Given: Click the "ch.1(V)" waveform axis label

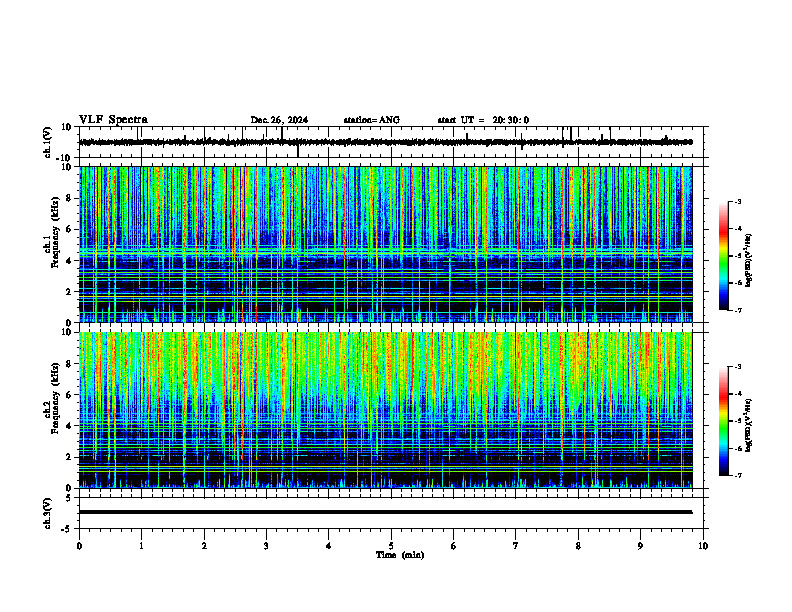Looking at the screenshot, I should point(48,142).
